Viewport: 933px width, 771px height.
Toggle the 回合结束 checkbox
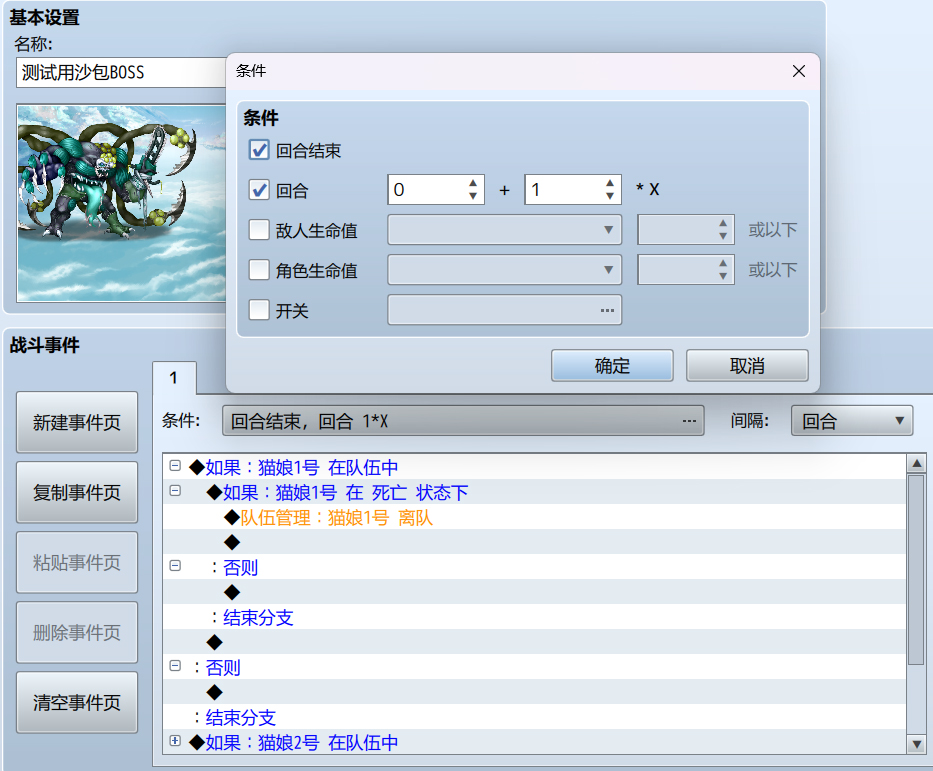[x=259, y=150]
